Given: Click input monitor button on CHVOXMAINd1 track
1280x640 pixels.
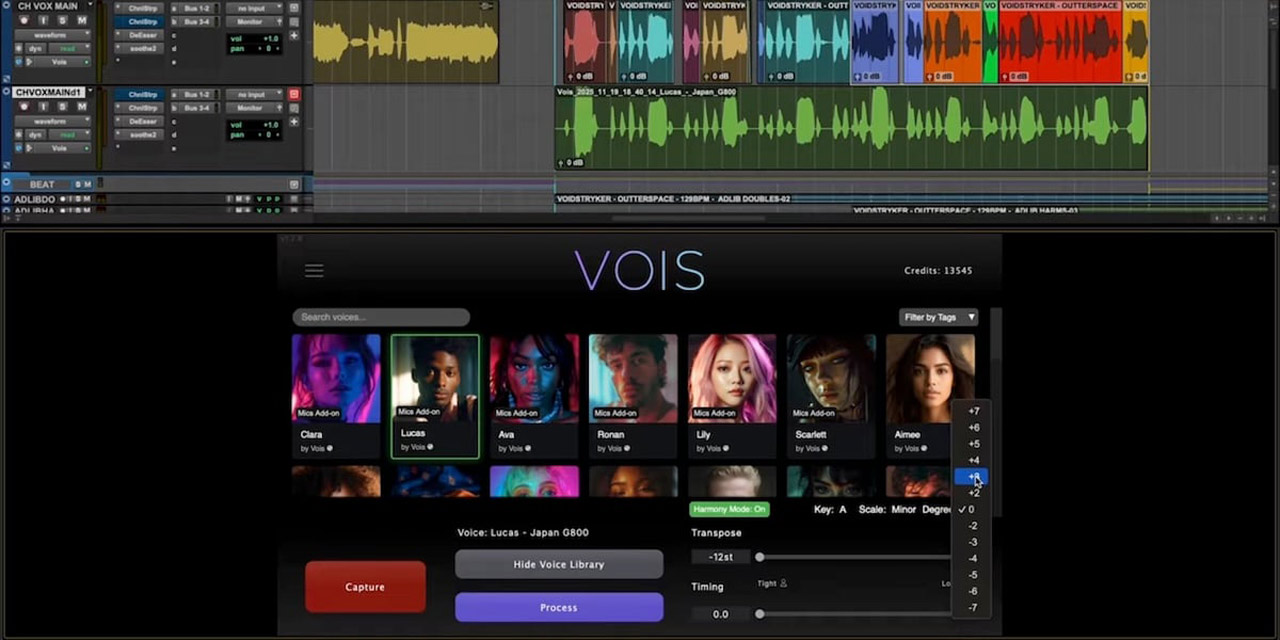Looking at the screenshot, I should coord(45,106).
